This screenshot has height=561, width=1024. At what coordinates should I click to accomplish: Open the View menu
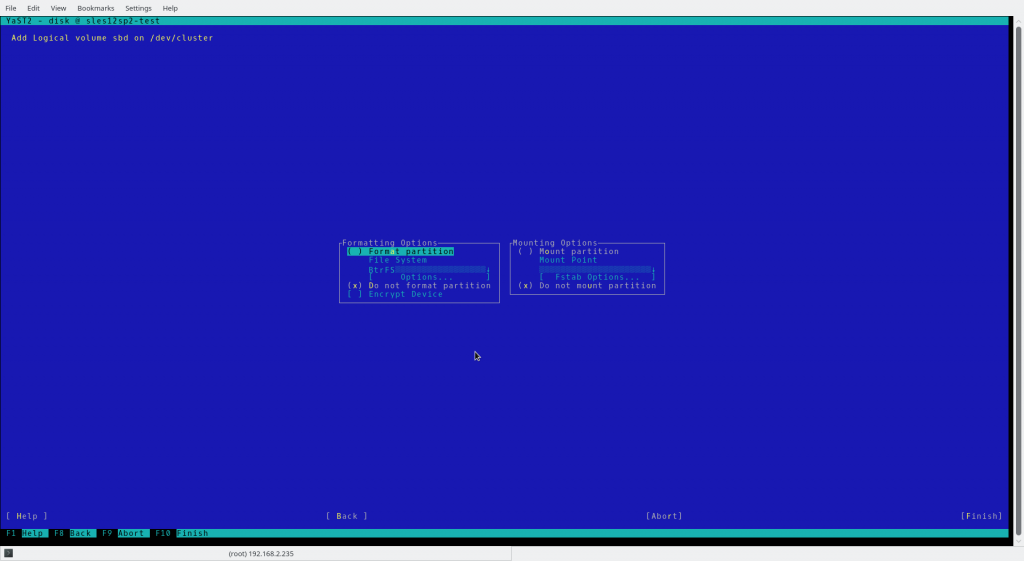[x=59, y=8]
